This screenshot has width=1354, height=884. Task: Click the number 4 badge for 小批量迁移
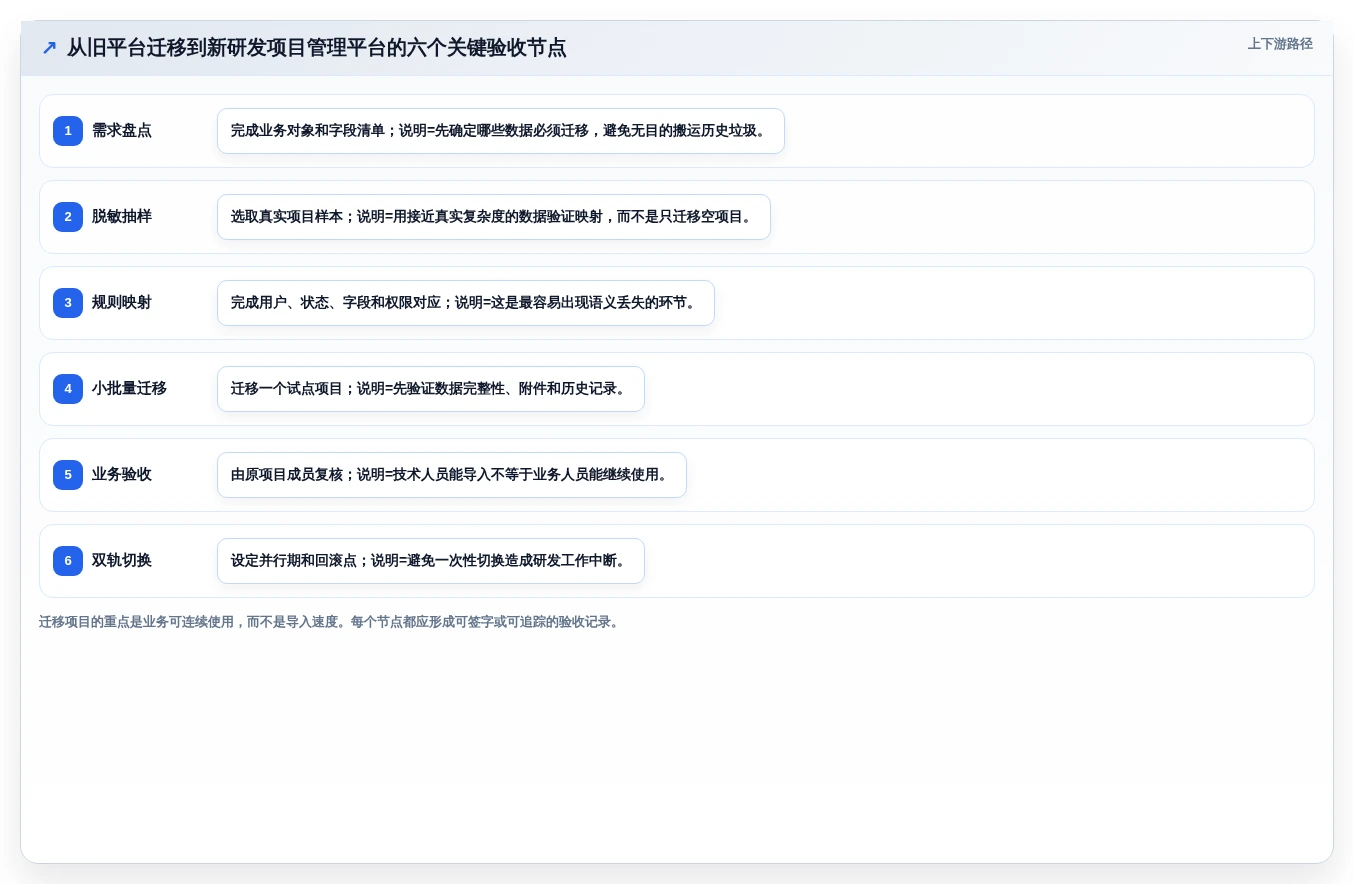68,389
